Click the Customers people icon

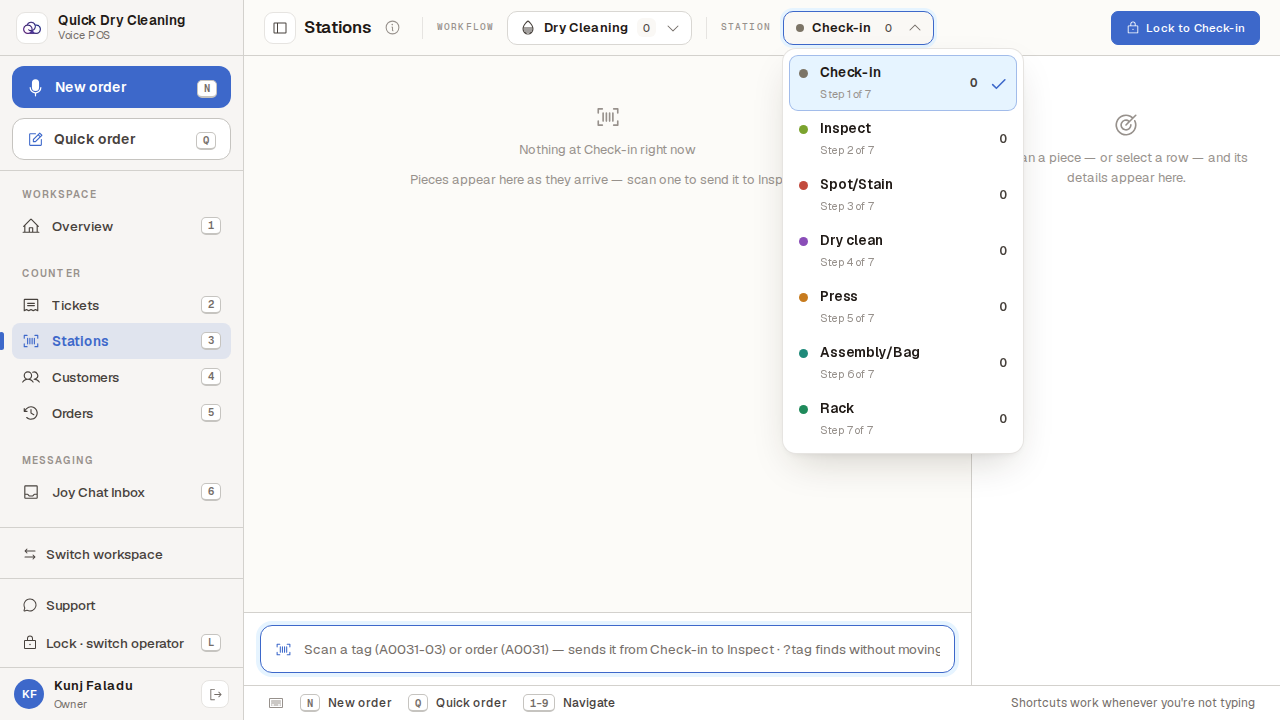click(x=31, y=377)
